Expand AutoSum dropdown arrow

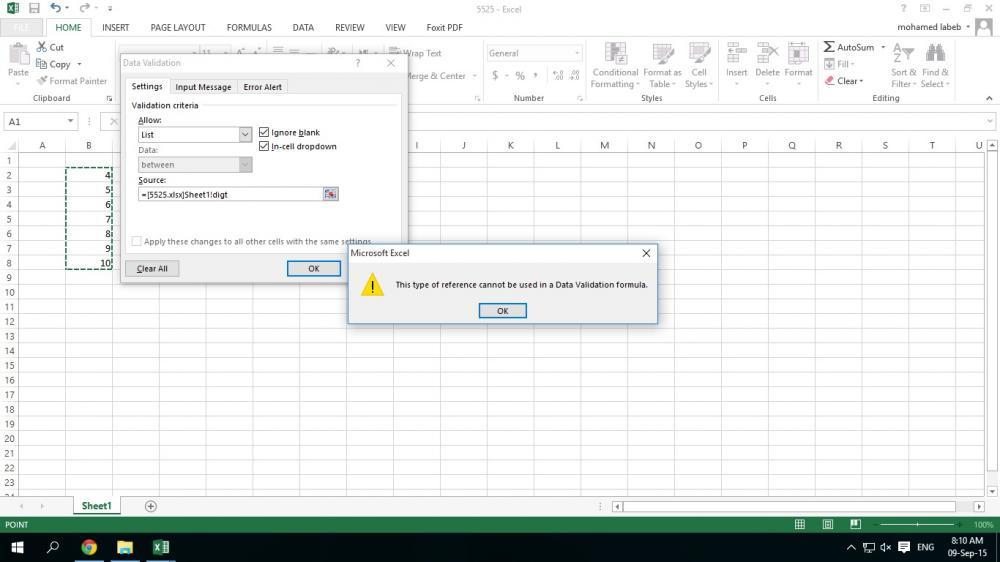pos(883,47)
